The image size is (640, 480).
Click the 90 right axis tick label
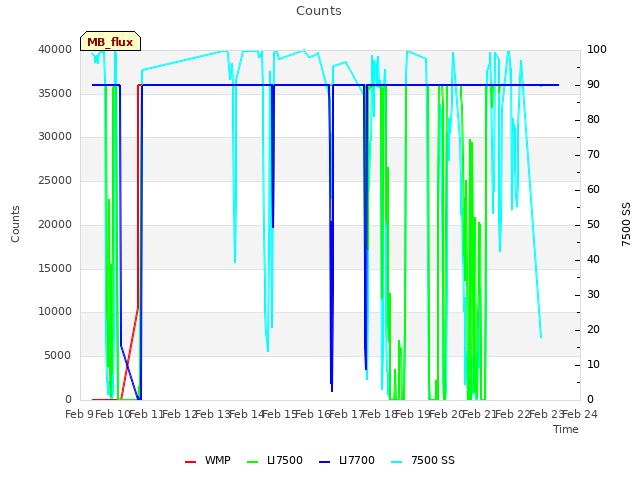pyautogui.click(x=593, y=84)
